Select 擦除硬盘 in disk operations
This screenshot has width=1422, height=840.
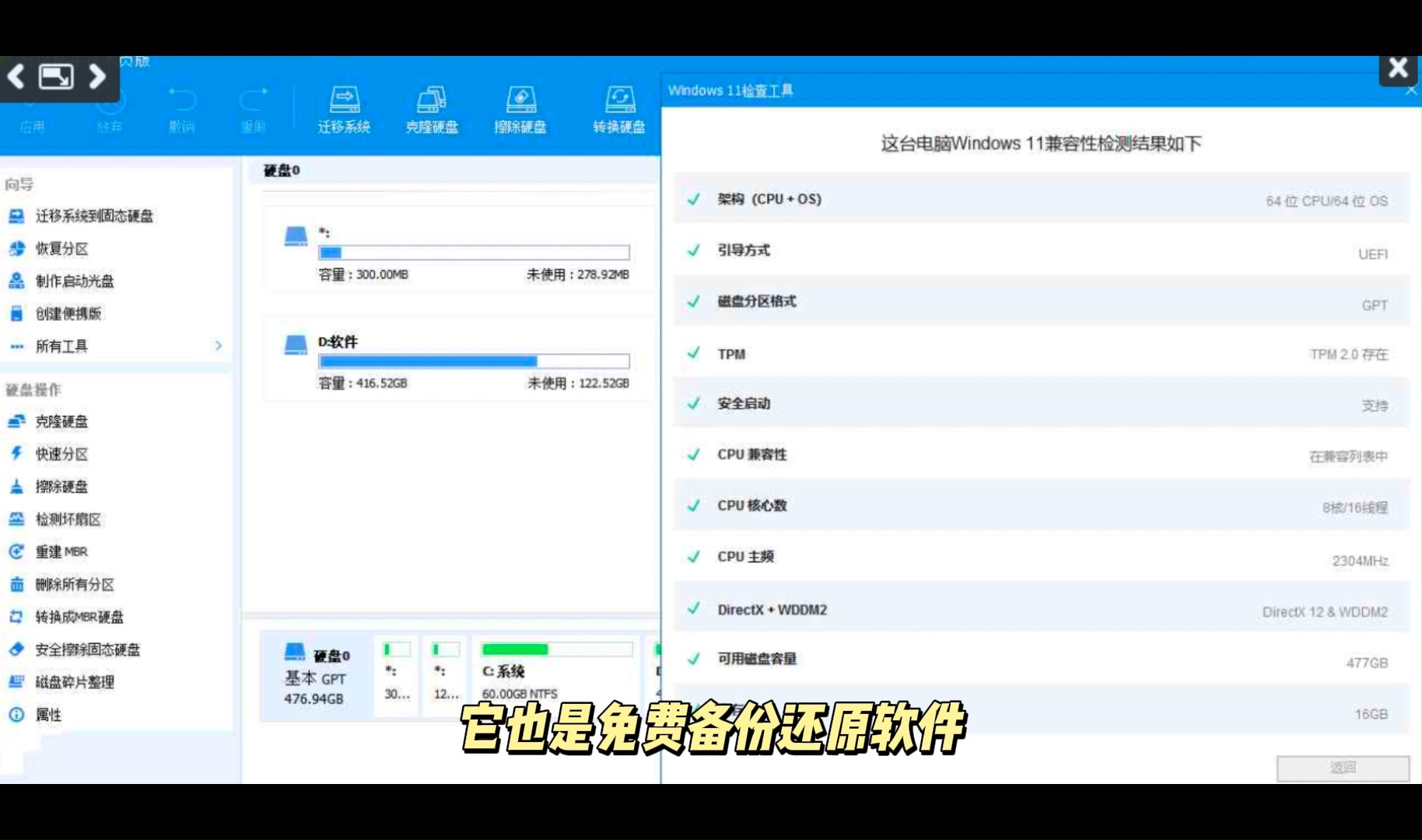(x=61, y=487)
